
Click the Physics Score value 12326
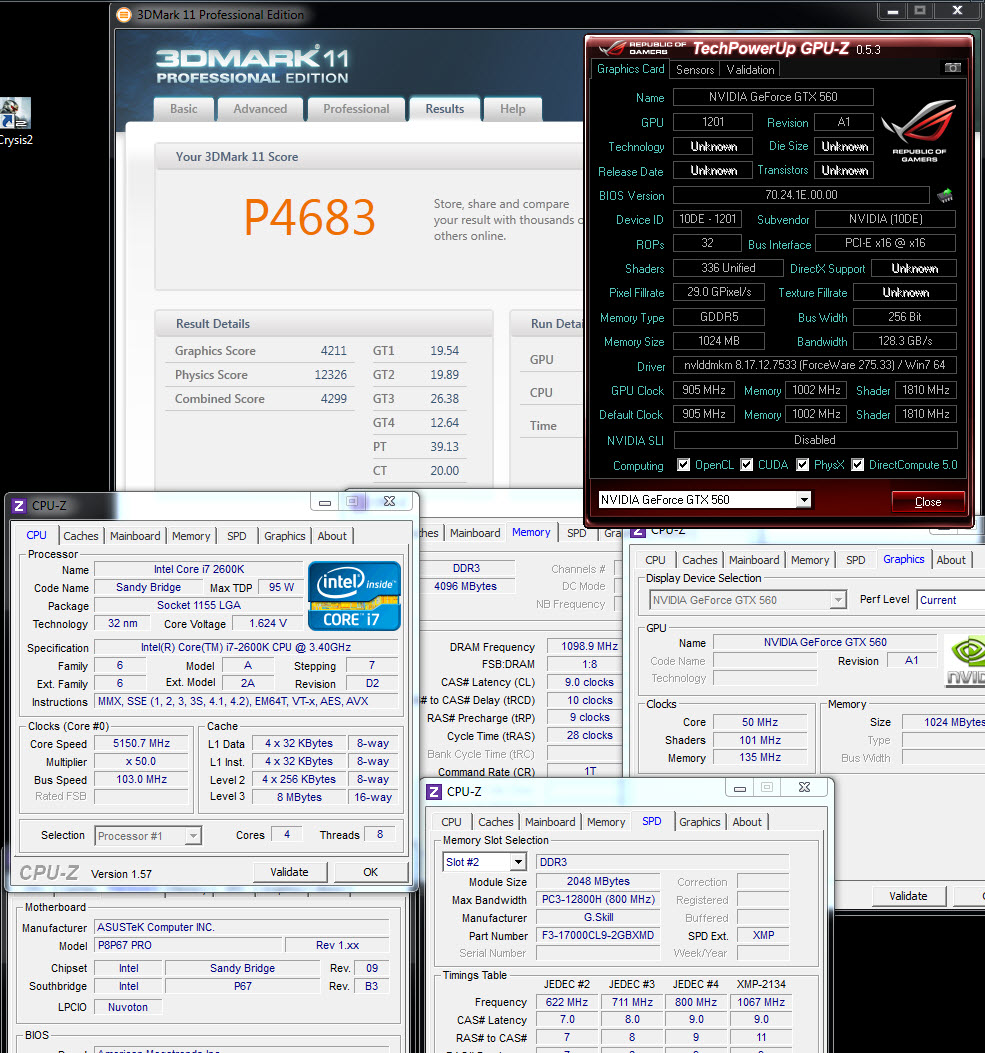click(330, 375)
